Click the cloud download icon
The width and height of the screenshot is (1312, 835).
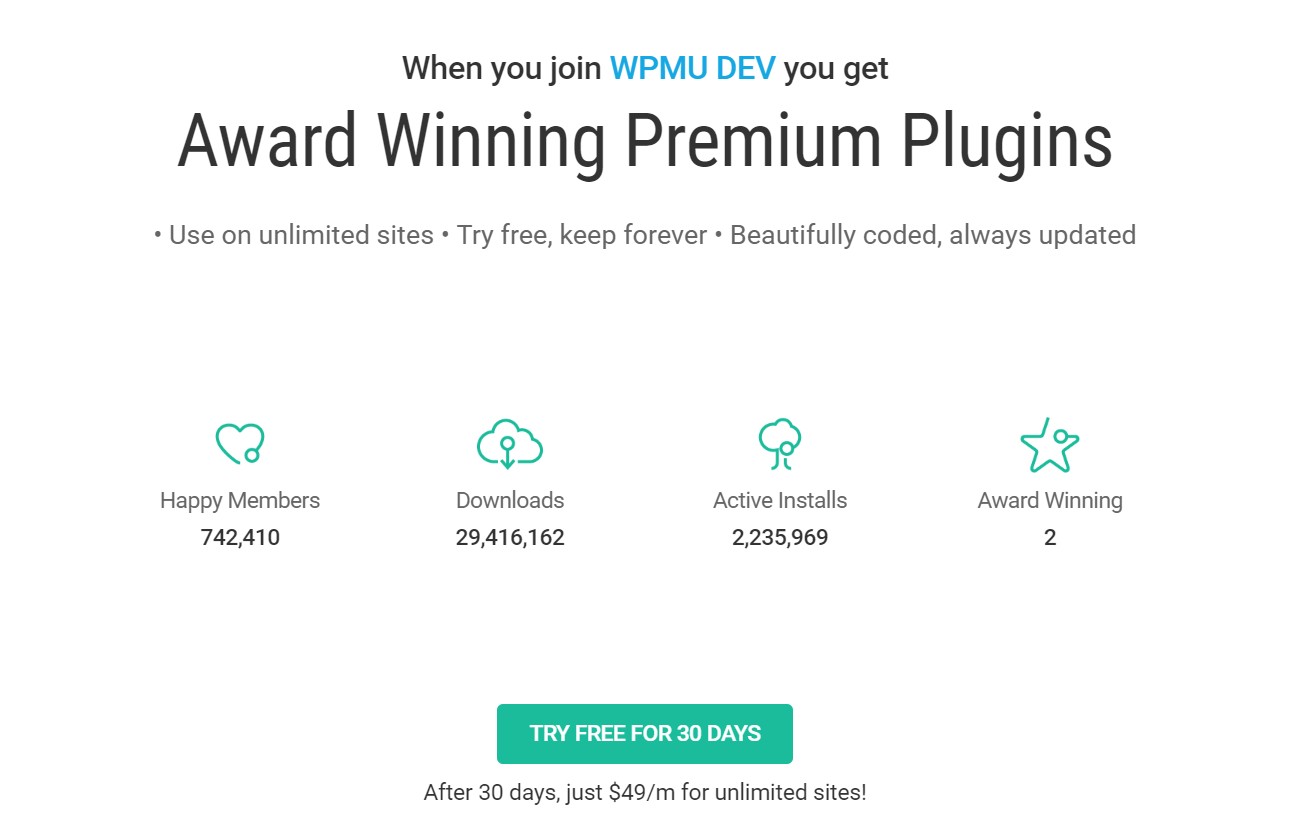pos(510,444)
